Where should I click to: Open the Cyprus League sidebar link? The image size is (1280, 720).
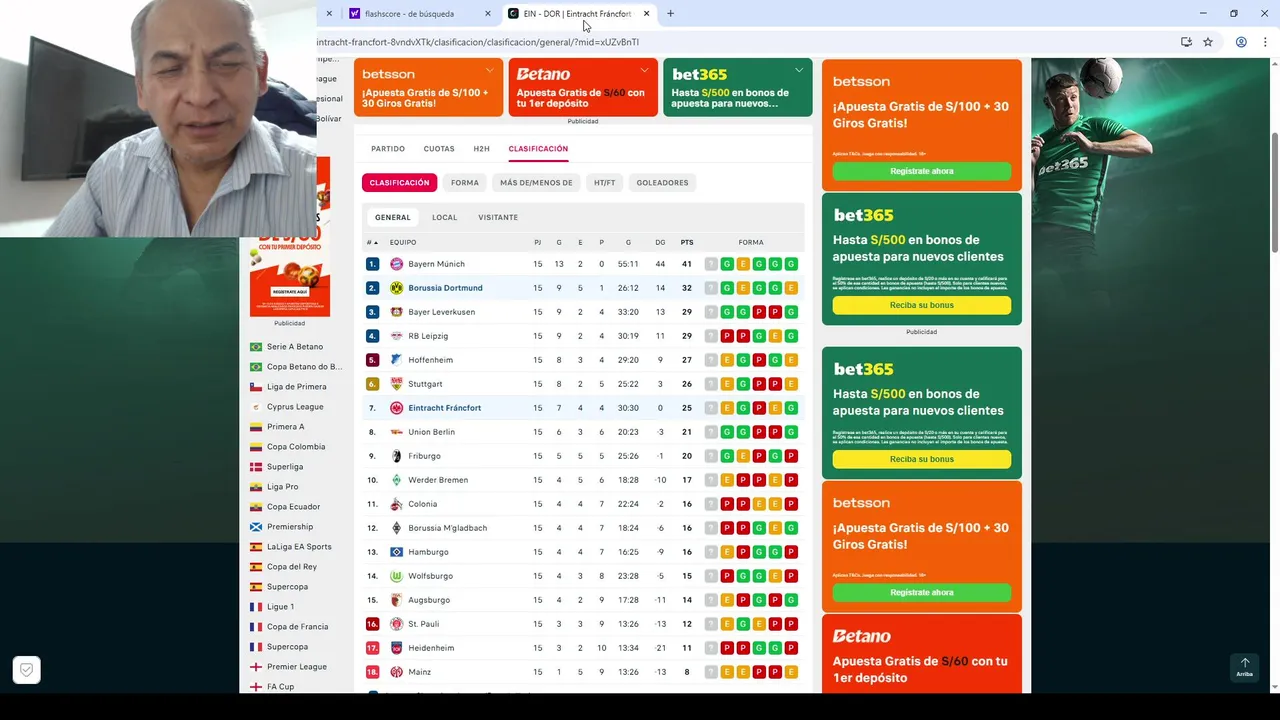click(x=295, y=407)
